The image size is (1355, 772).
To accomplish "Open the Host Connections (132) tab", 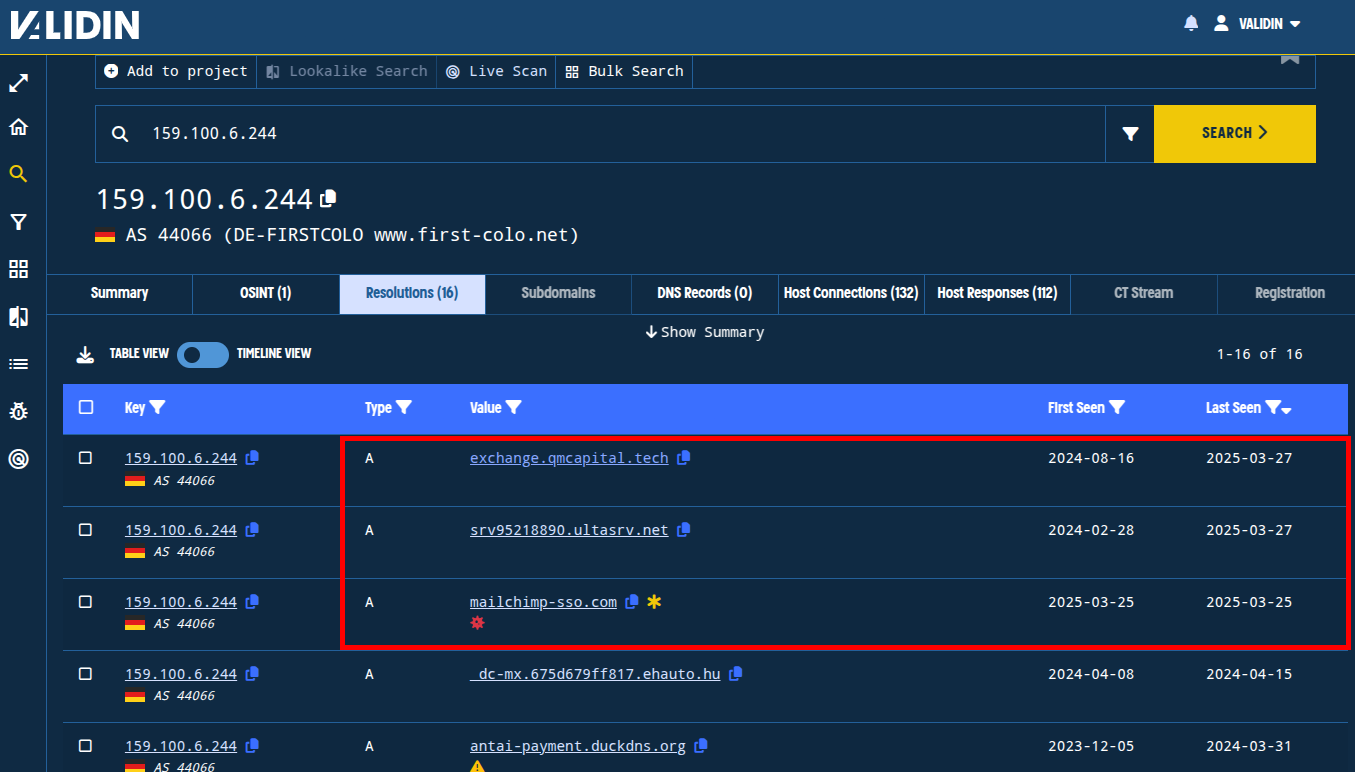I will coord(851,293).
